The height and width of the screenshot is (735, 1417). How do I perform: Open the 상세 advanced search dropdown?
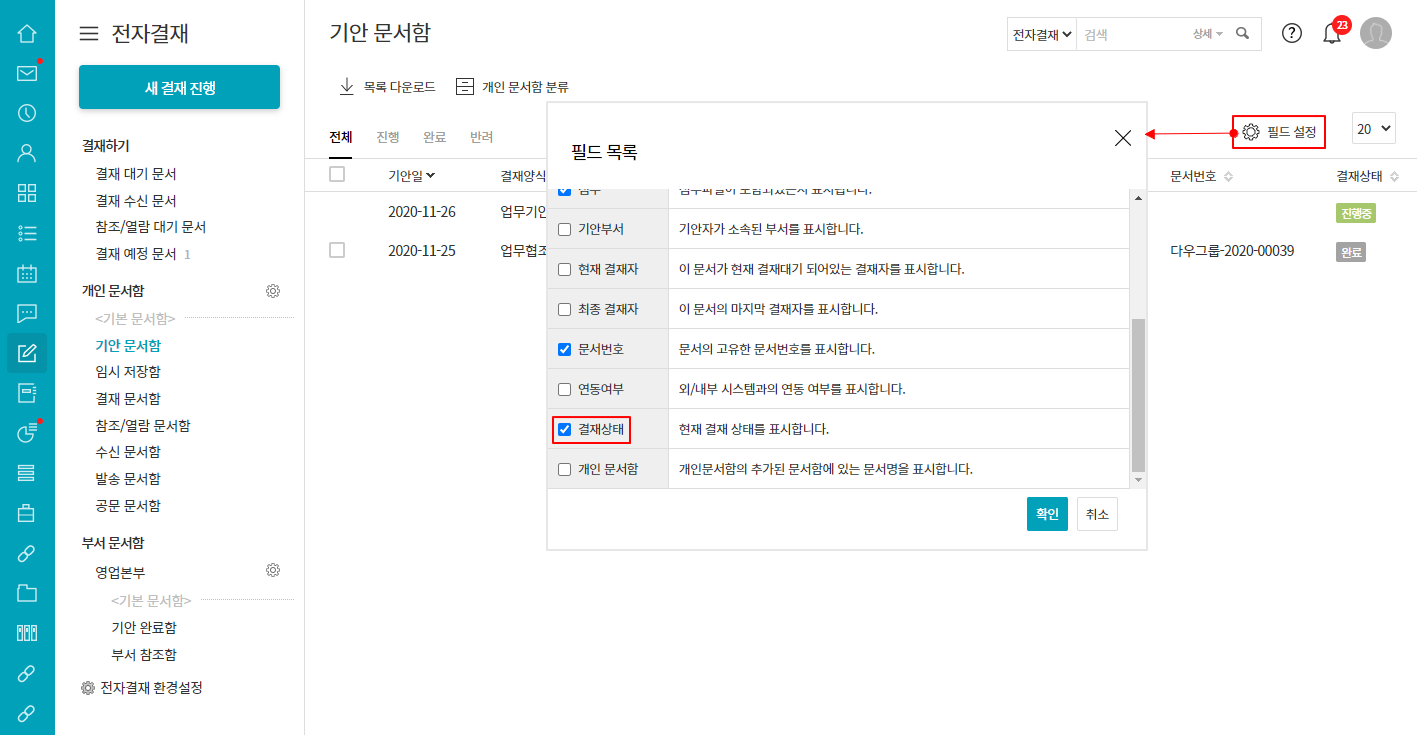[x=1207, y=34]
